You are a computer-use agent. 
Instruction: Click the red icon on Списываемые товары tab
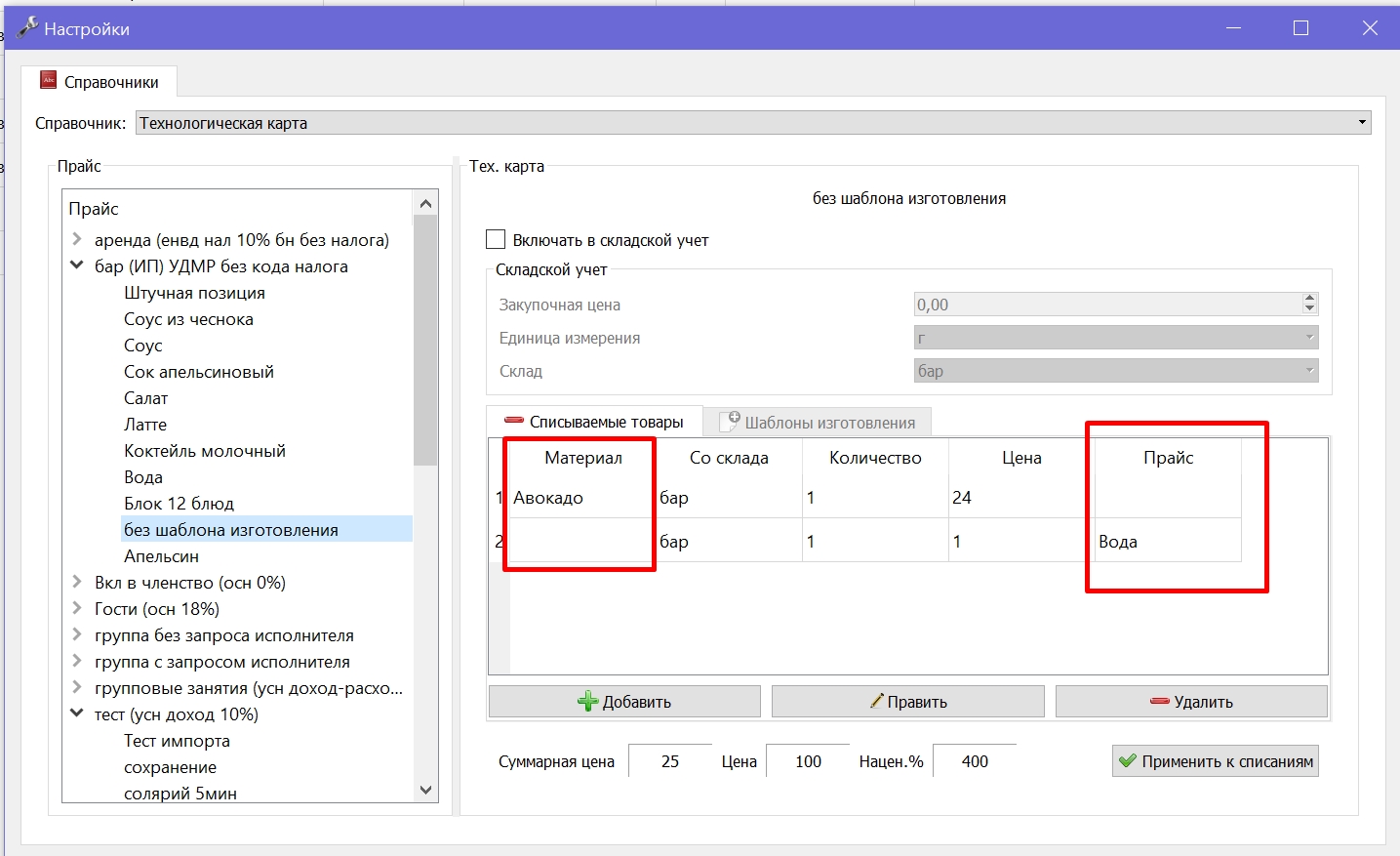(514, 421)
